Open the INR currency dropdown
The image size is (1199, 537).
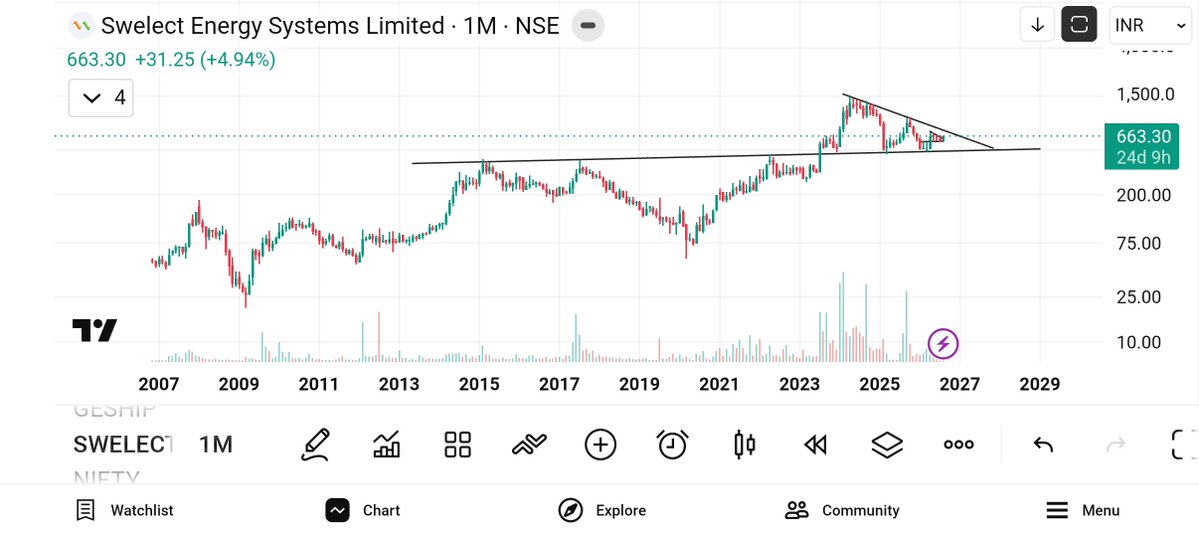coord(1150,24)
